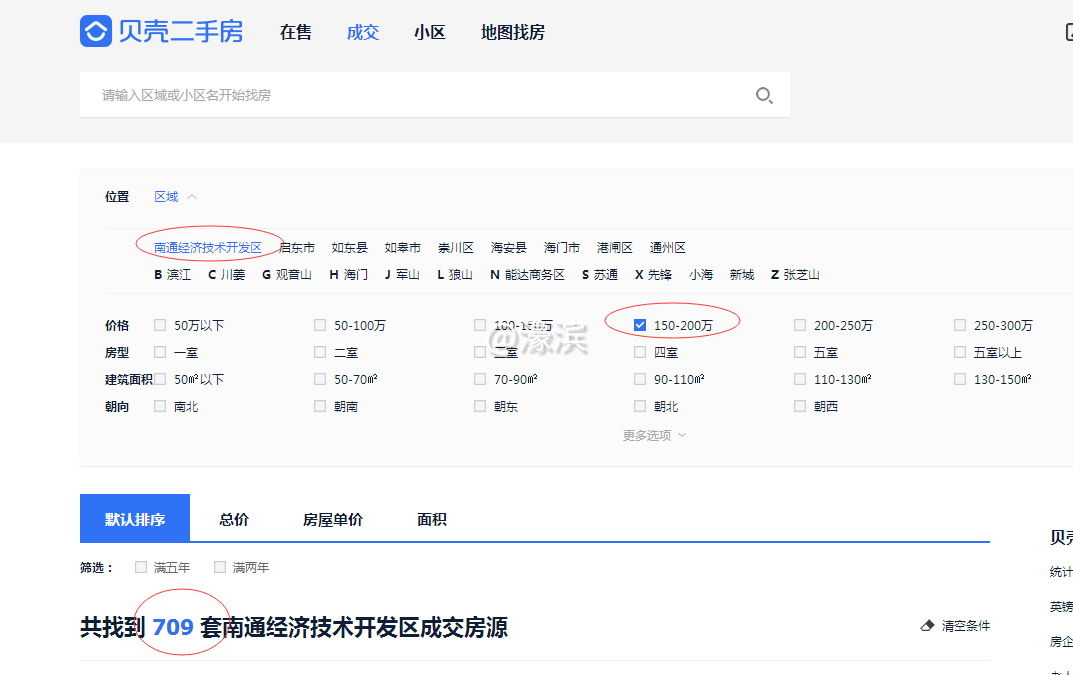Switch to the 面积 sort tab
Screen dimensions: 1073x675
[431, 519]
